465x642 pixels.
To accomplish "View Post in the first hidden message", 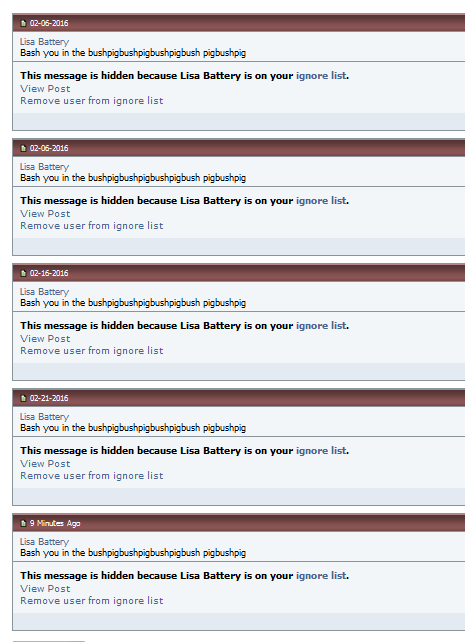I will tap(45, 88).
